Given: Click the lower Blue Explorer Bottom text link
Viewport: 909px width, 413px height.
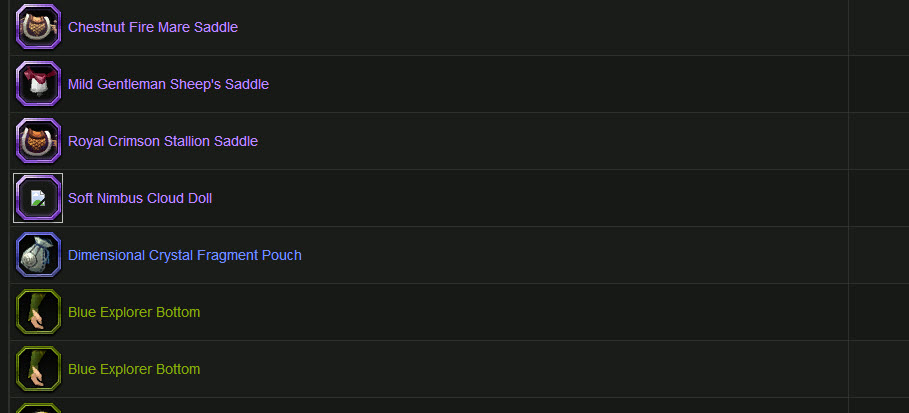Looking at the screenshot, I should pyautogui.click(x=134, y=369).
